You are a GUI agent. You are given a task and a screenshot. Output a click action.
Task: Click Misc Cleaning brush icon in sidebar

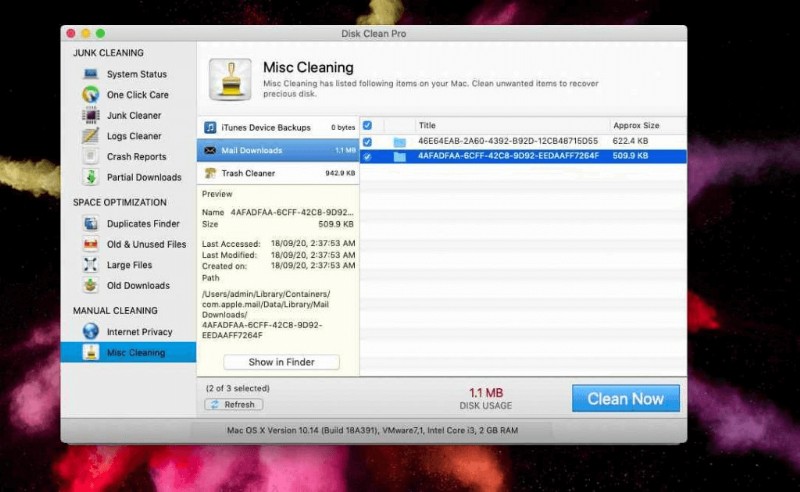click(x=91, y=352)
